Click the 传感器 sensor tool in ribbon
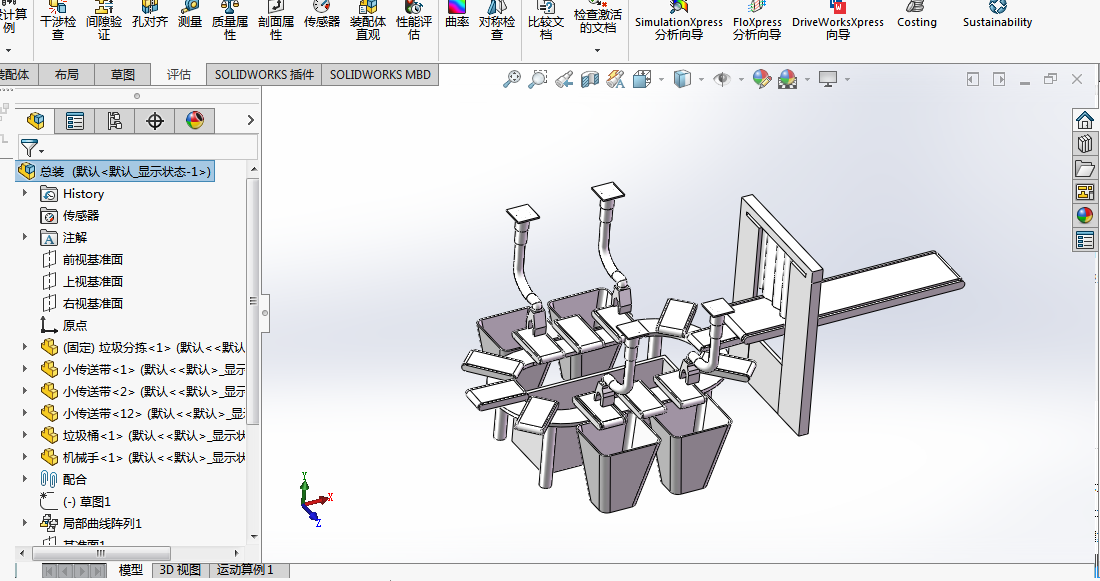The image size is (1100, 581). click(322, 15)
